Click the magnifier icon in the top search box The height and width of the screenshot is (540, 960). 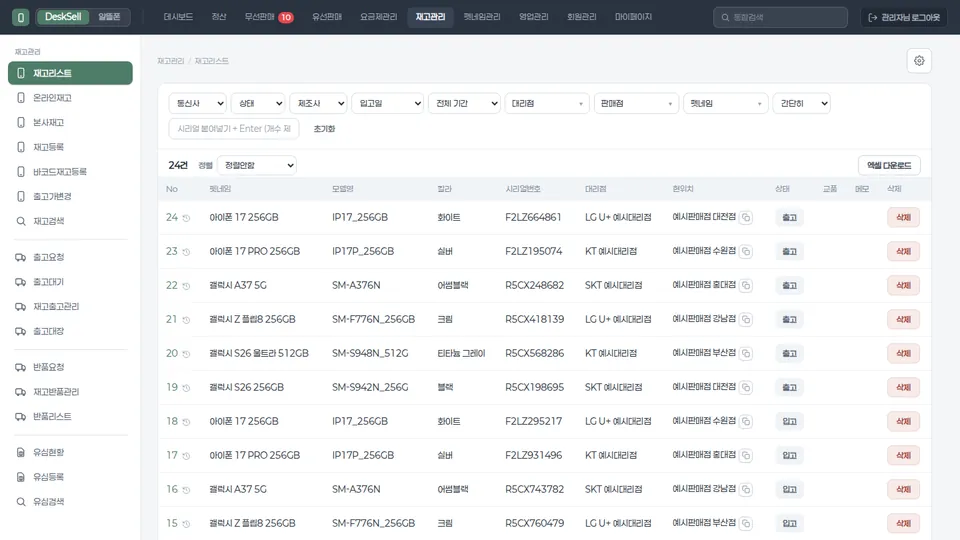tap(725, 18)
